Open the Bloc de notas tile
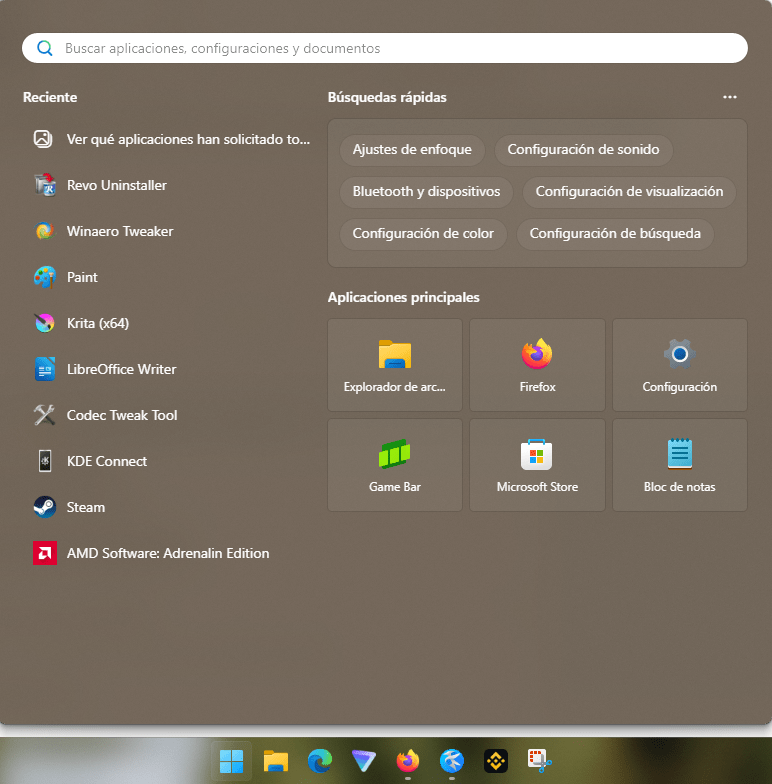 coord(680,465)
